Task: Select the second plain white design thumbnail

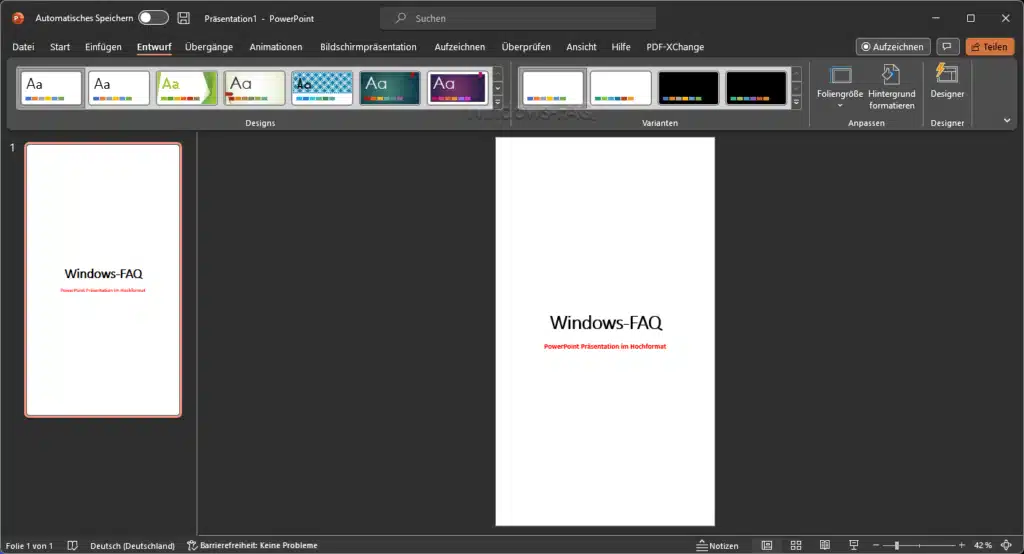Action: pos(119,88)
